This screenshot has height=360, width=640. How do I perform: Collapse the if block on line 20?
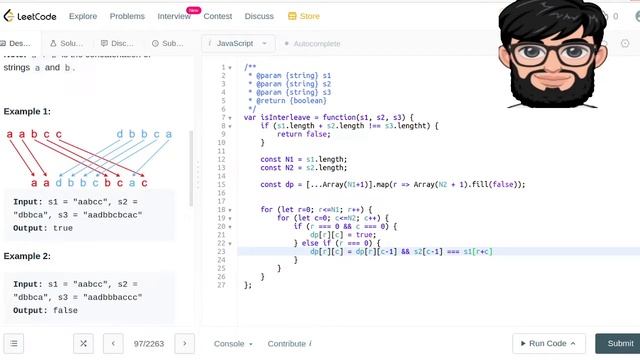pyautogui.click(x=230, y=227)
